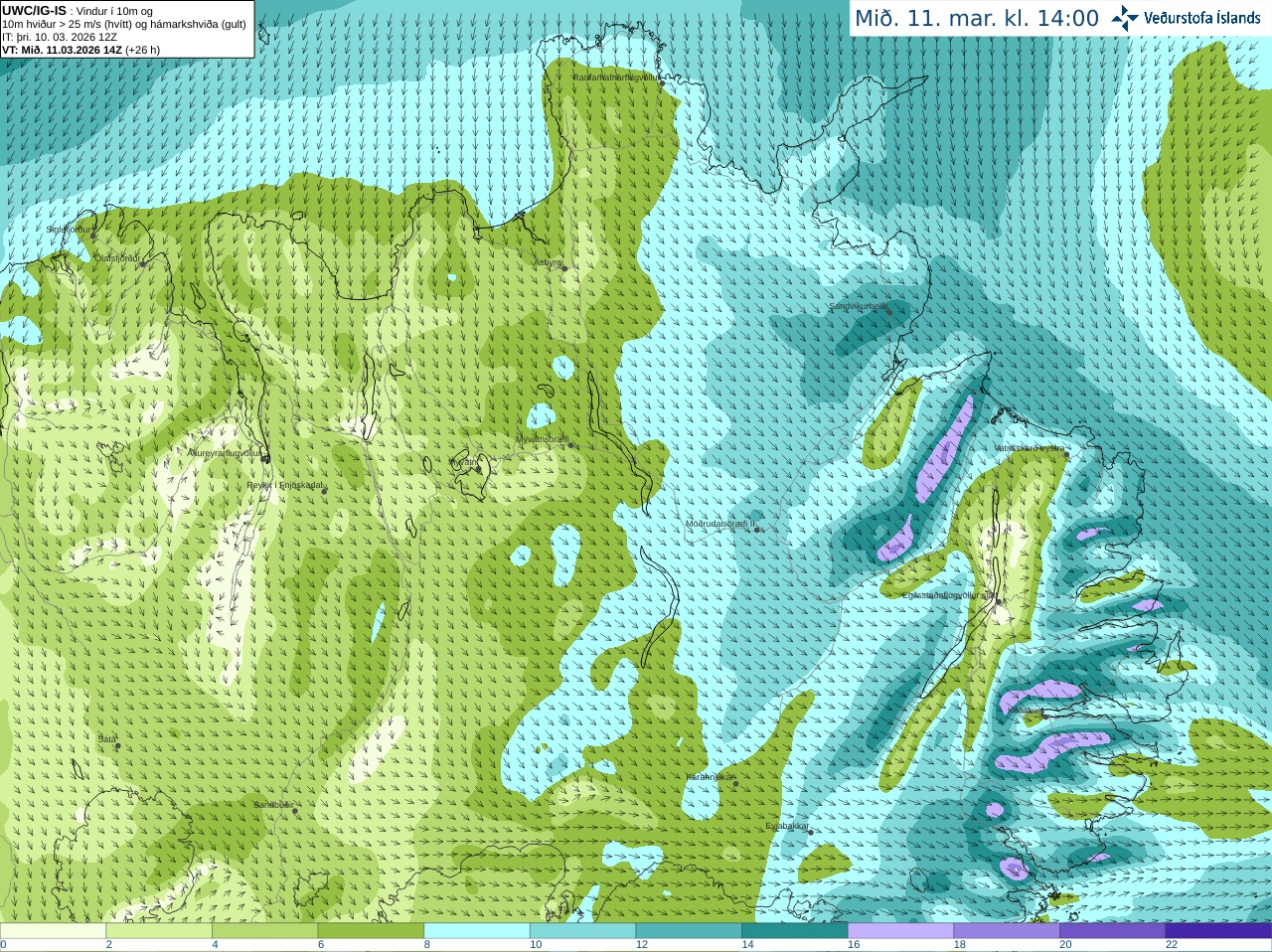Click the 14–16 m/s legend color swatch

point(795,931)
